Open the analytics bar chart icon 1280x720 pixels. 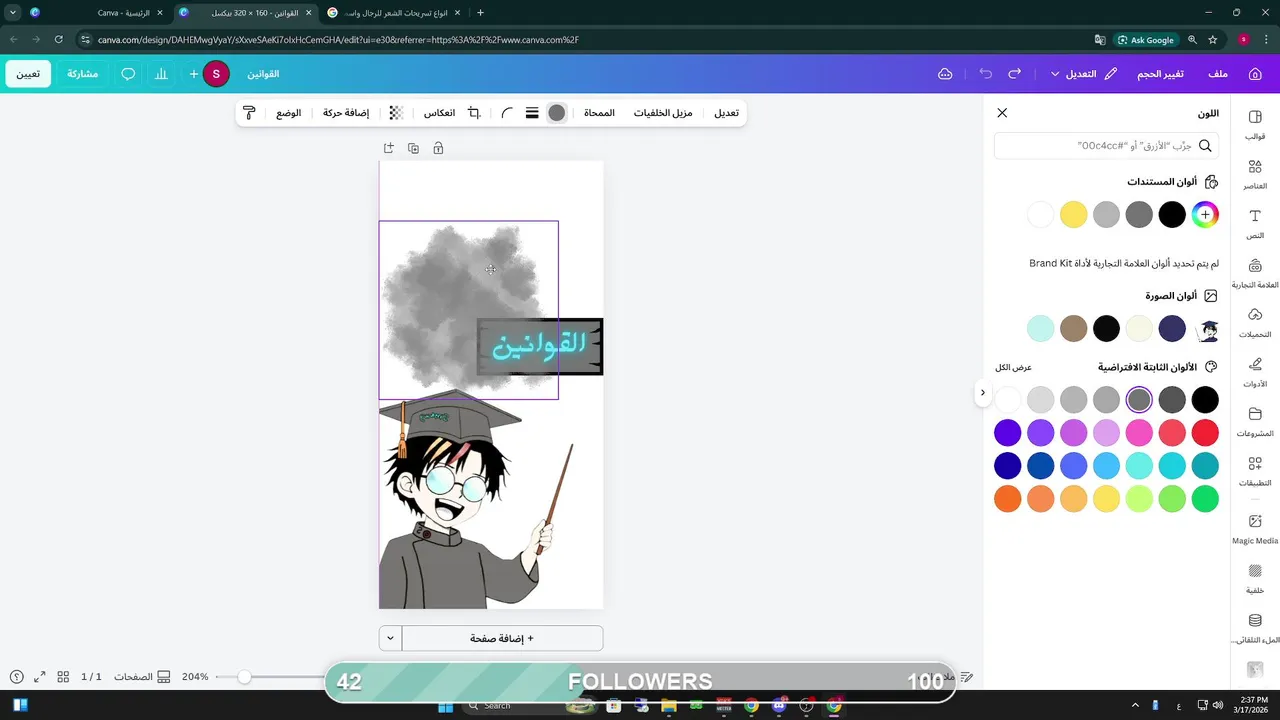tap(161, 74)
